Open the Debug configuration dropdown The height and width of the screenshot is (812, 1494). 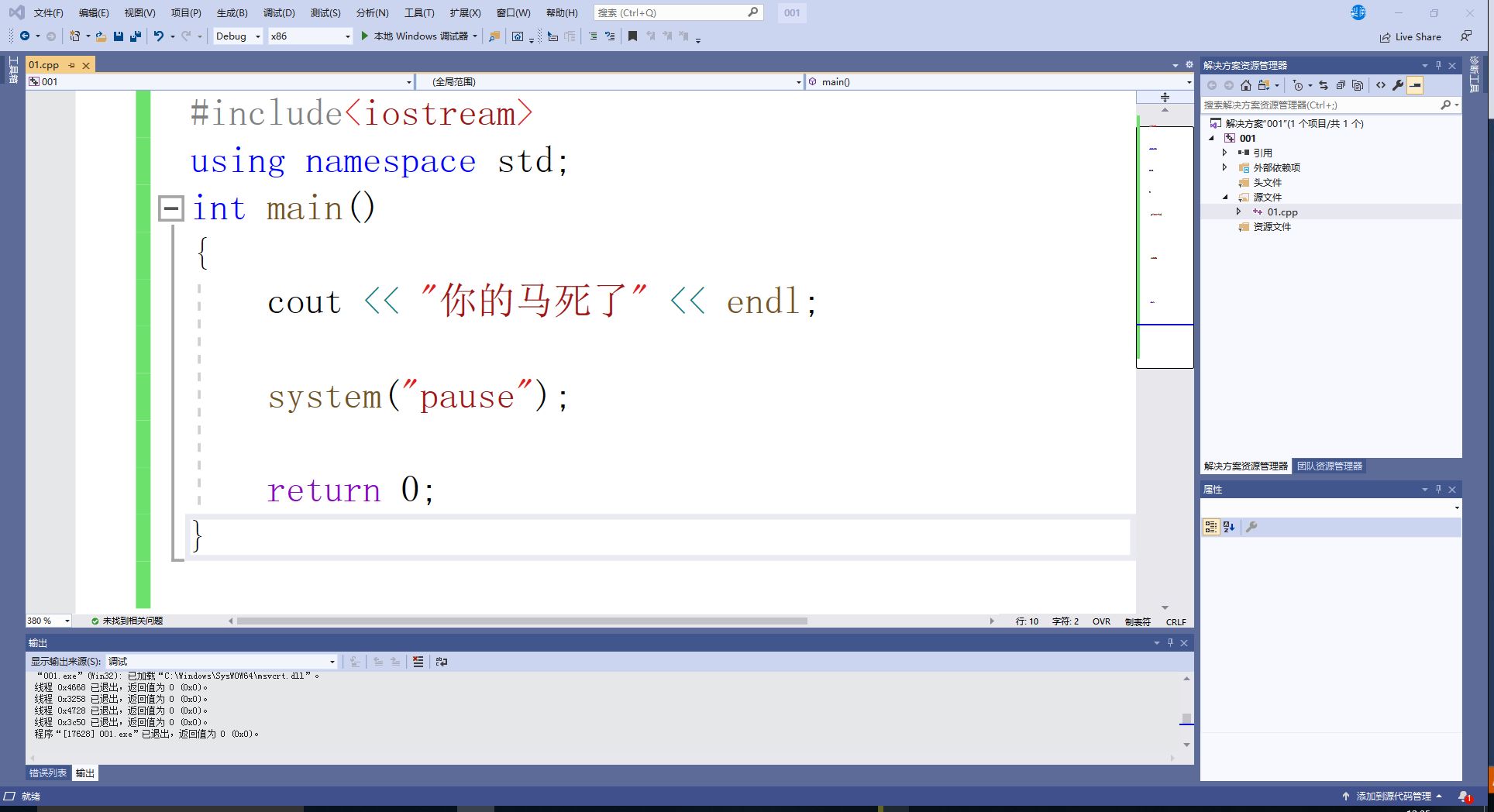238,36
